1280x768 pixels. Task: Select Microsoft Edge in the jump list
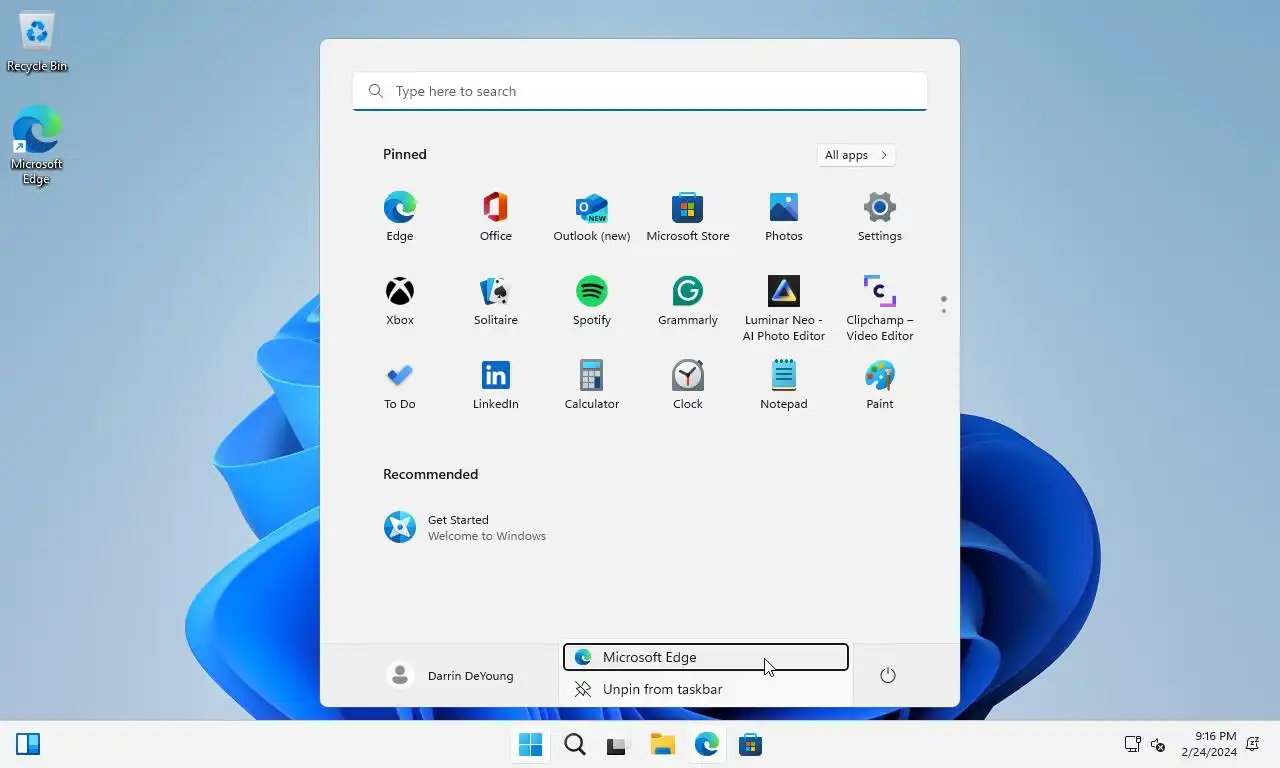tap(706, 657)
